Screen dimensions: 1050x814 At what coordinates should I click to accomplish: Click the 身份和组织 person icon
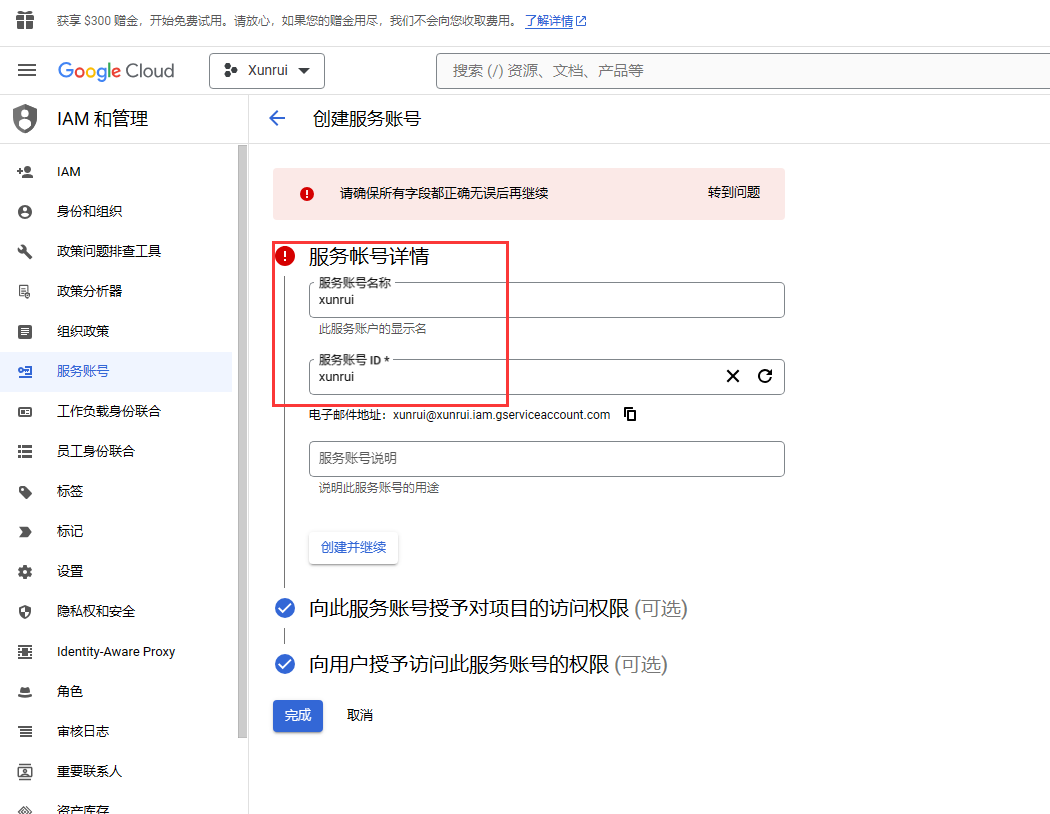25,212
